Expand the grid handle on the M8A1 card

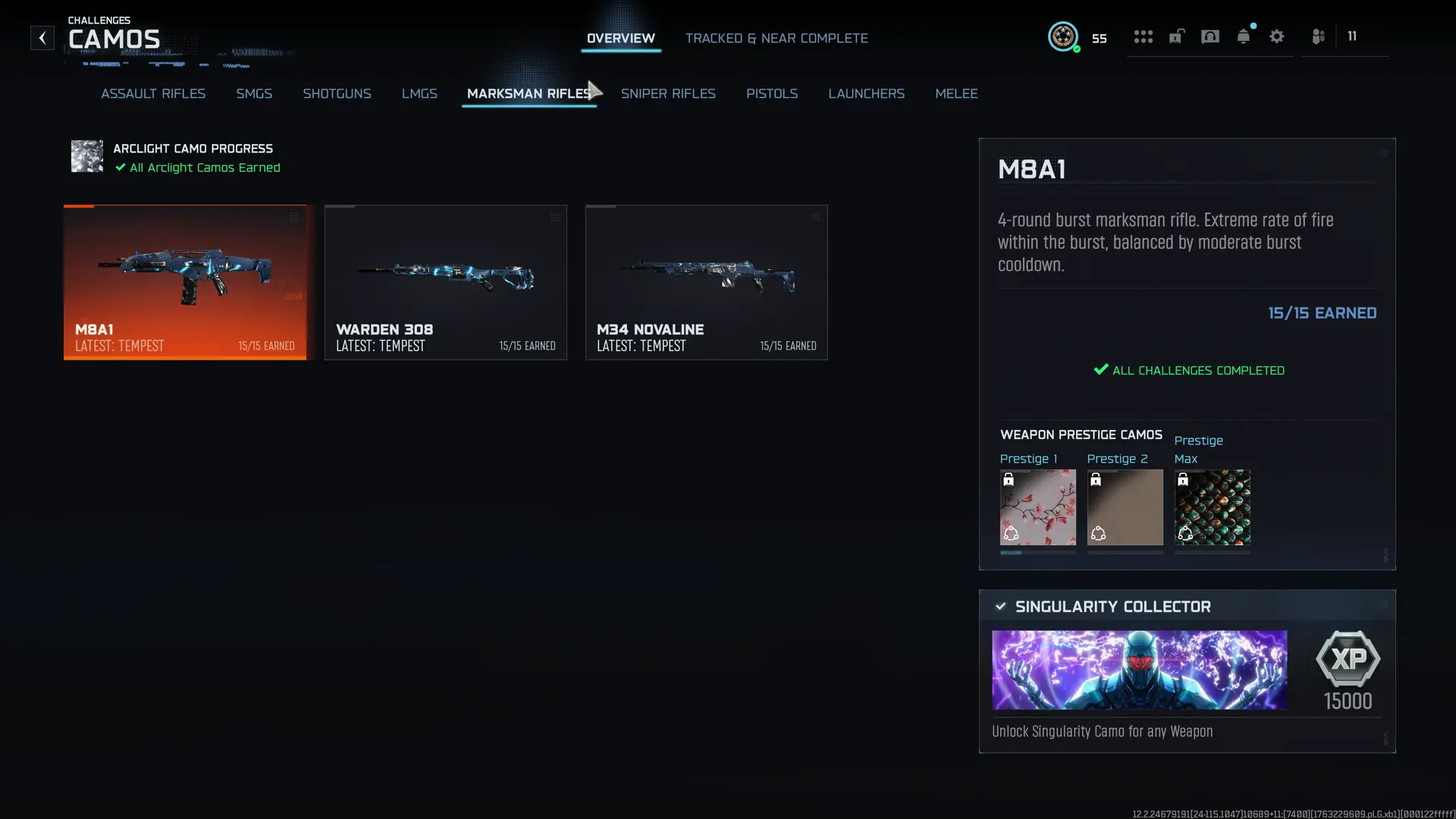pyautogui.click(x=296, y=218)
